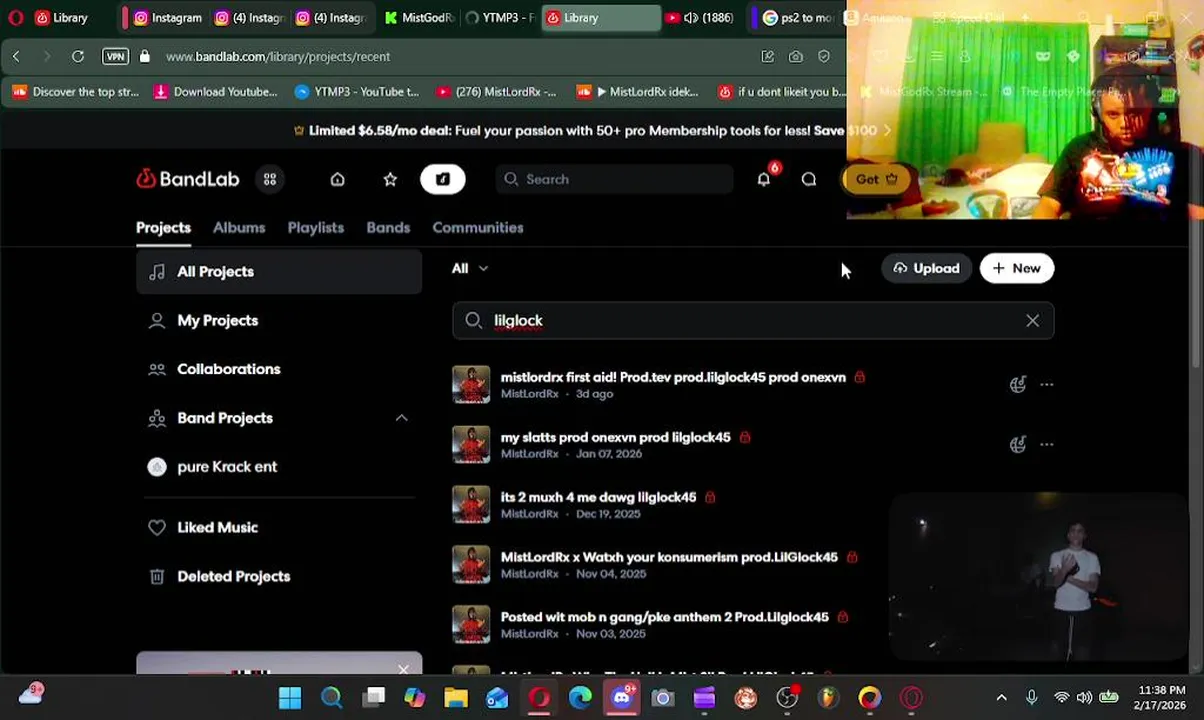Click the browser address bar URL
This screenshot has height=720, width=1204.
coord(278,57)
